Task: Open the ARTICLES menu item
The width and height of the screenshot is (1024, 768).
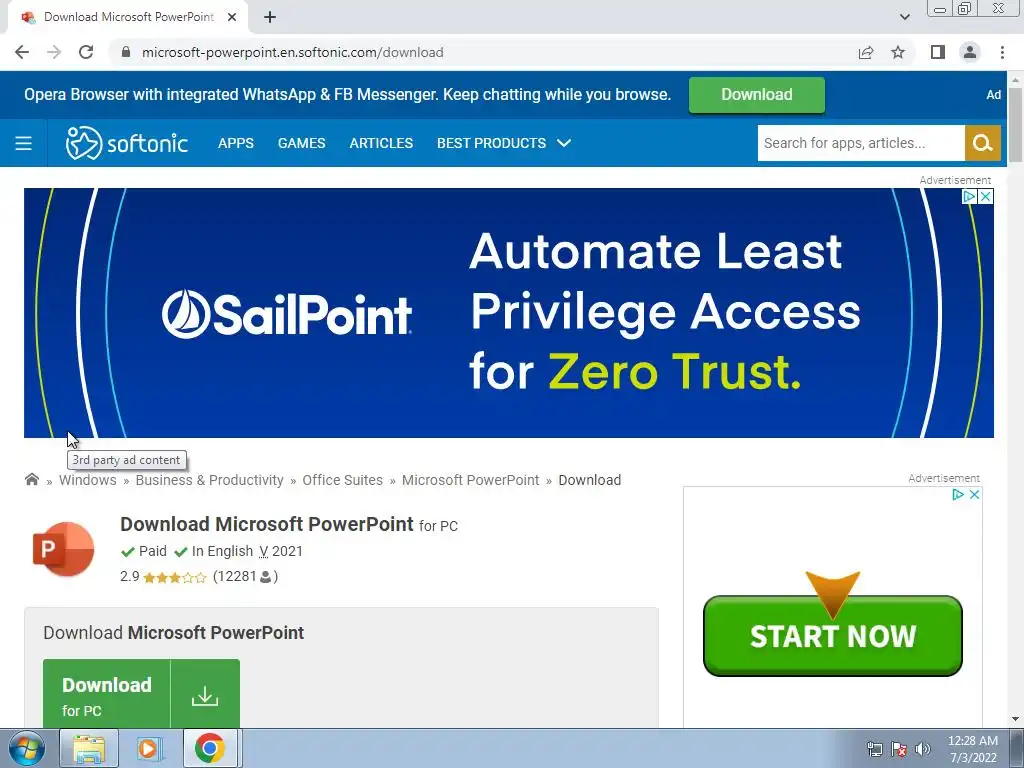Action: (381, 143)
